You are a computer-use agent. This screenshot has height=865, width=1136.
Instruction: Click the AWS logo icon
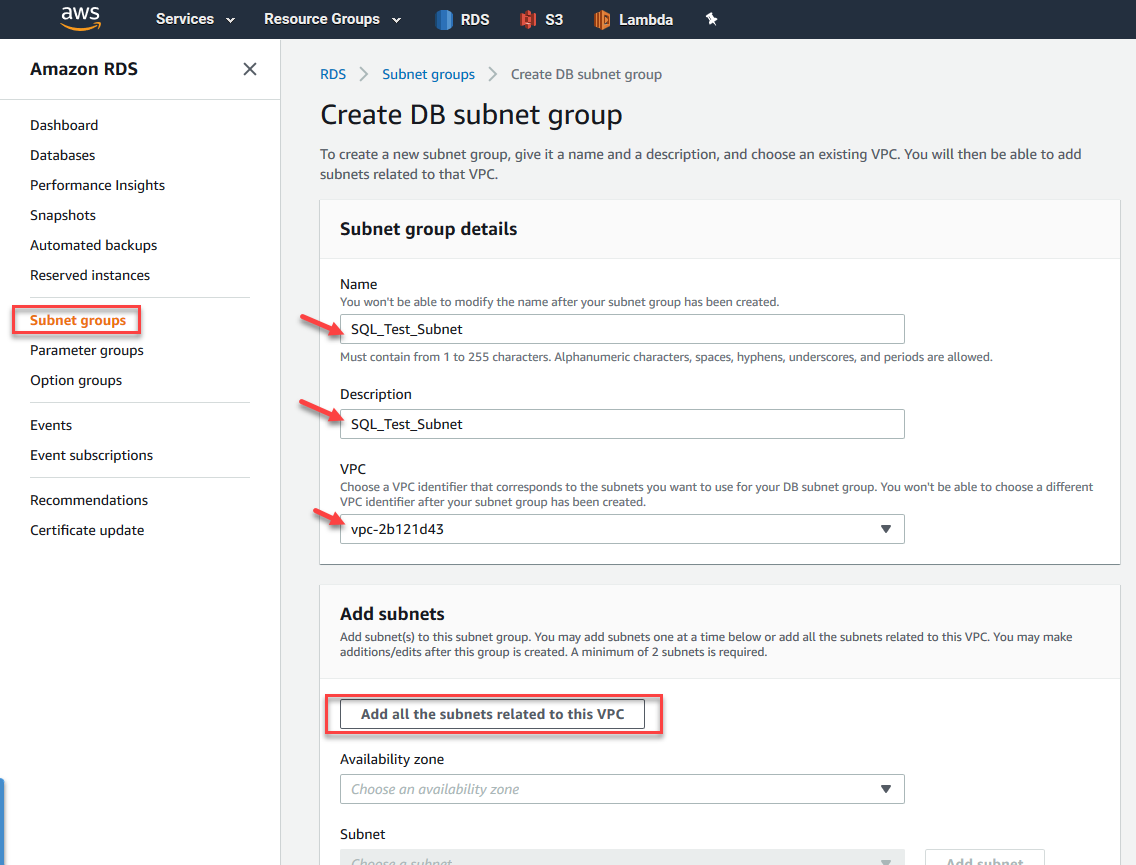point(79,18)
